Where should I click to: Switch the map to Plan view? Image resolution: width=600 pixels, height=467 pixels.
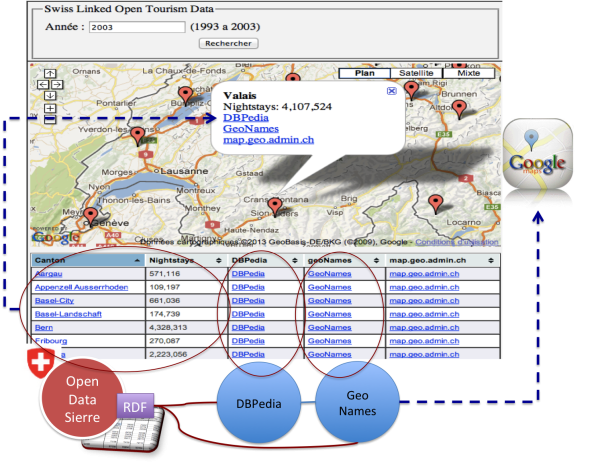pos(365,73)
